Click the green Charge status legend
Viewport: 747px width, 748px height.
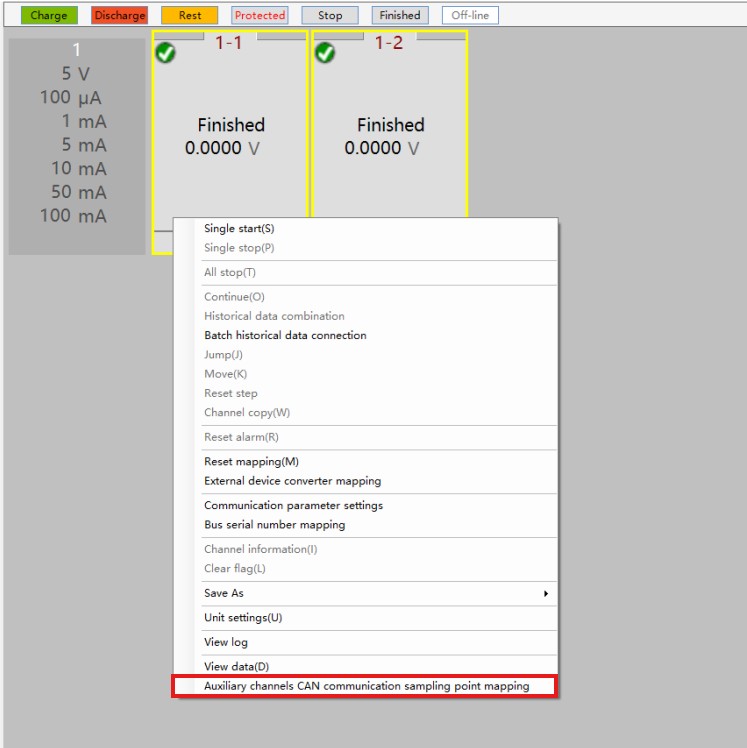tap(48, 15)
